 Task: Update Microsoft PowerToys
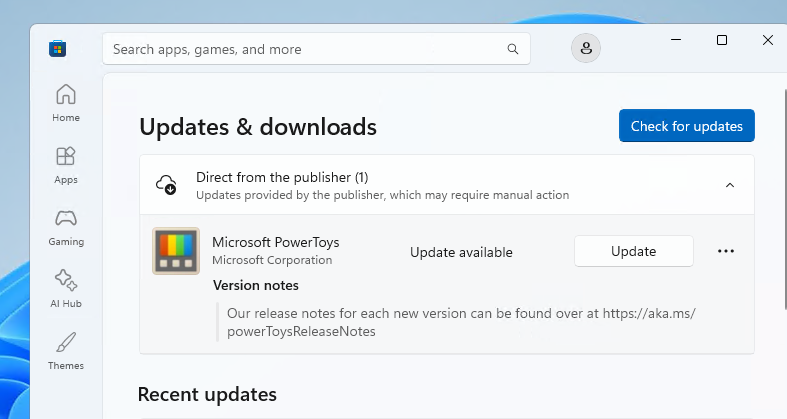click(634, 251)
